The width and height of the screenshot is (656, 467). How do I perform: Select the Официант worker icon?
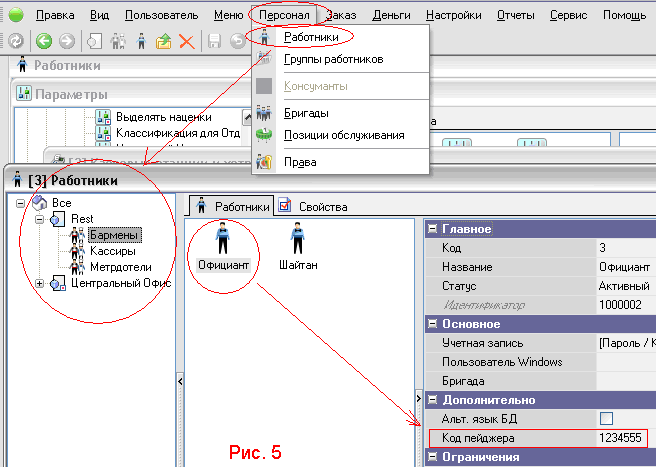pos(222,245)
